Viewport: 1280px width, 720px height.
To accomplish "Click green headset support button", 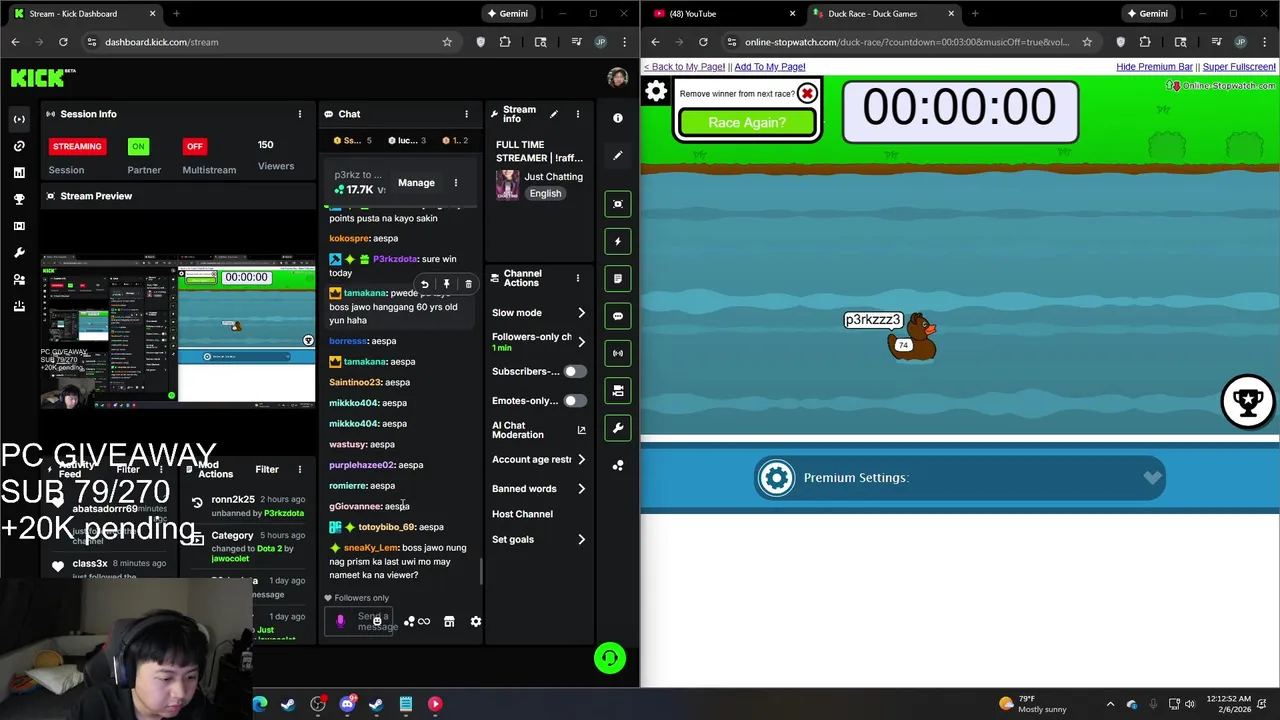I will (x=610, y=658).
